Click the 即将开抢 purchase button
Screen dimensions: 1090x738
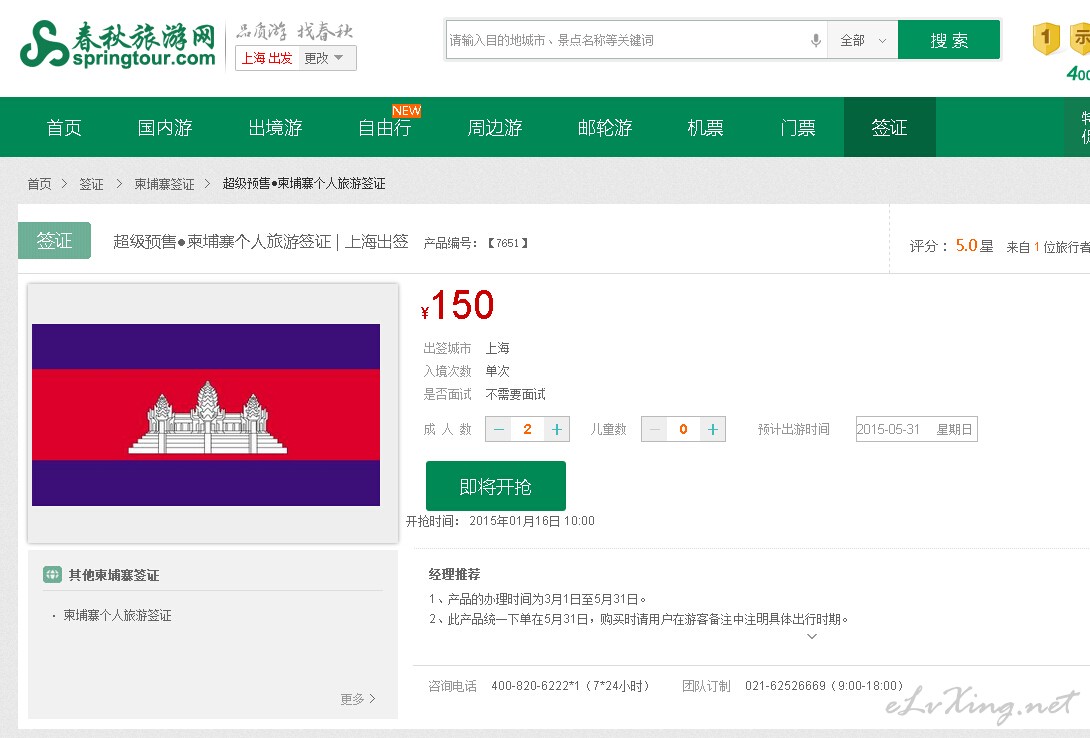pyautogui.click(x=495, y=487)
